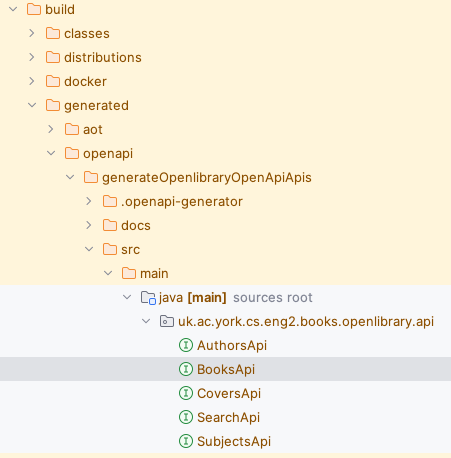The width and height of the screenshot is (451, 458).
Task: Select the docker folder name
Action: 86,81
